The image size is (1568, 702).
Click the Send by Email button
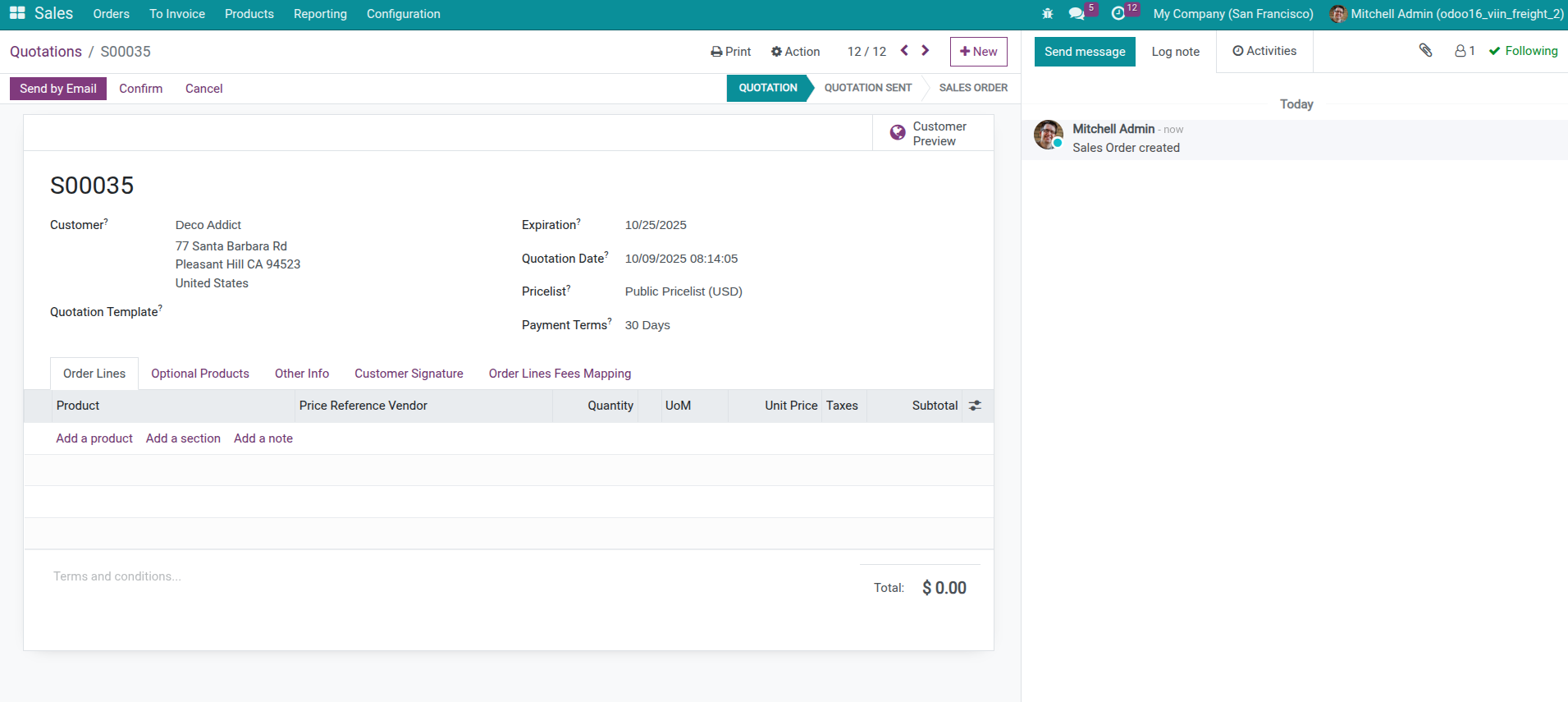pyautogui.click(x=58, y=89)
